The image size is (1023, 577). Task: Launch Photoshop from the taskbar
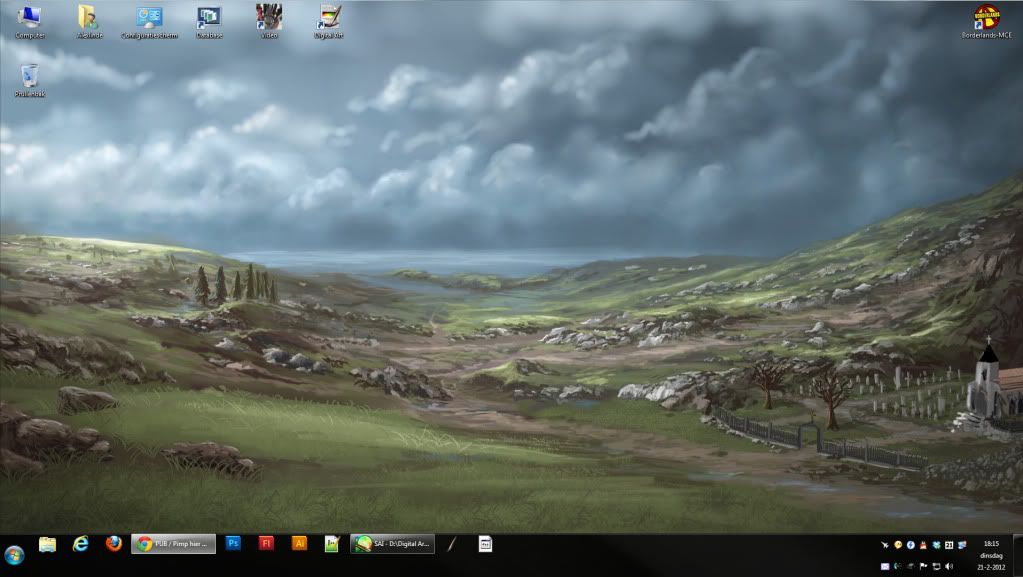tap(233, 543)
